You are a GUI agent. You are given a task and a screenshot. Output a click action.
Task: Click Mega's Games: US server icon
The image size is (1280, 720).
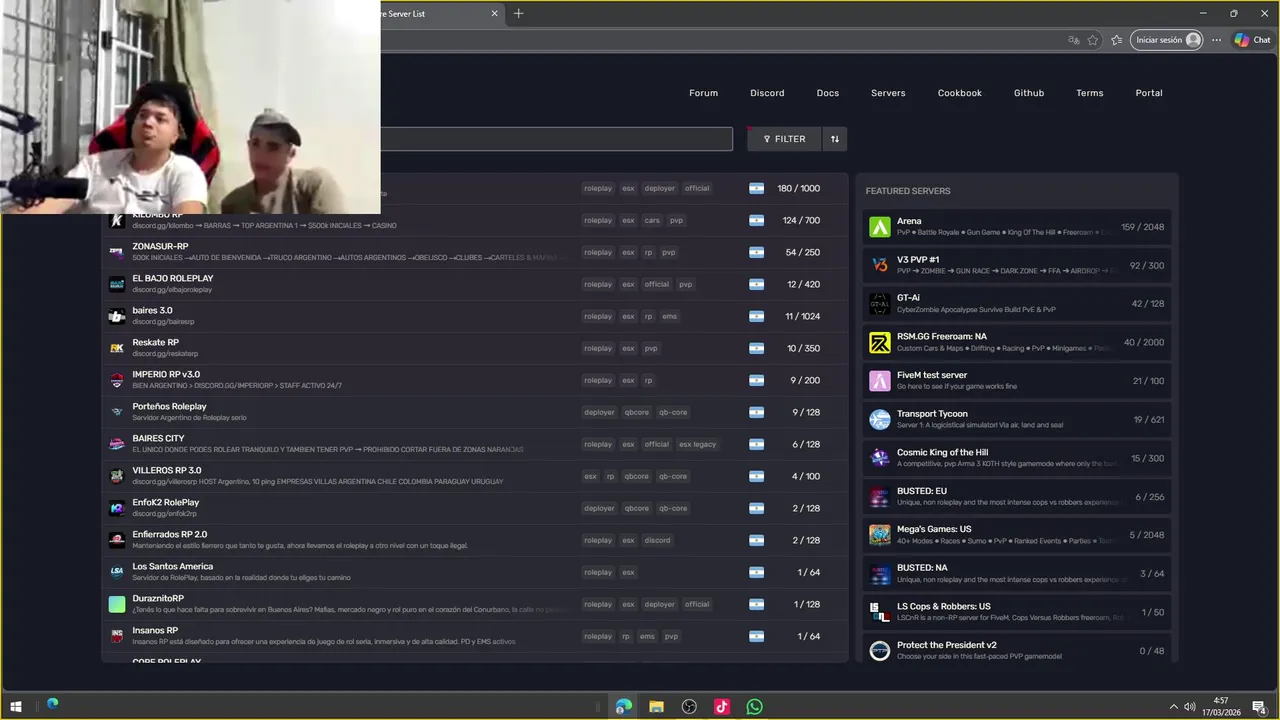click(880, 535)
